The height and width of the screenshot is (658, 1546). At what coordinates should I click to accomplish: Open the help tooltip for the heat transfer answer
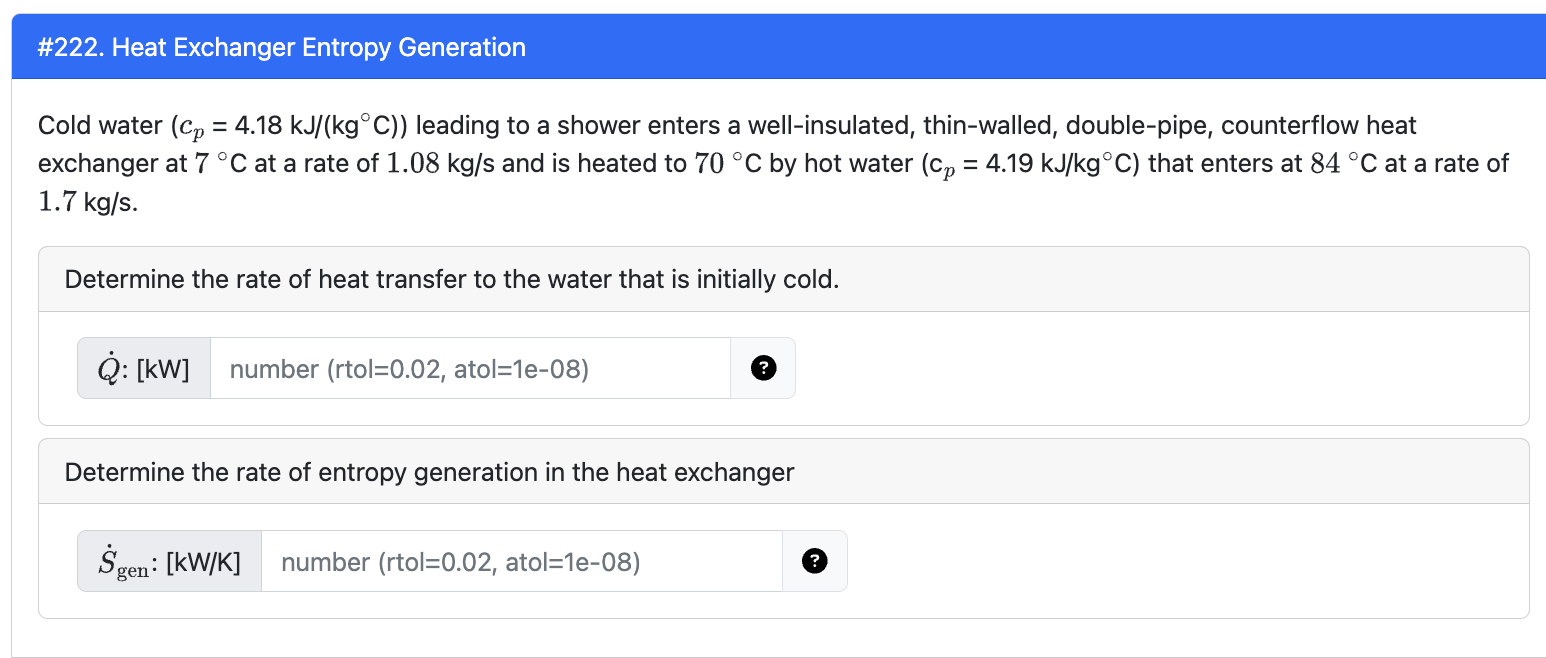[763, 368]
